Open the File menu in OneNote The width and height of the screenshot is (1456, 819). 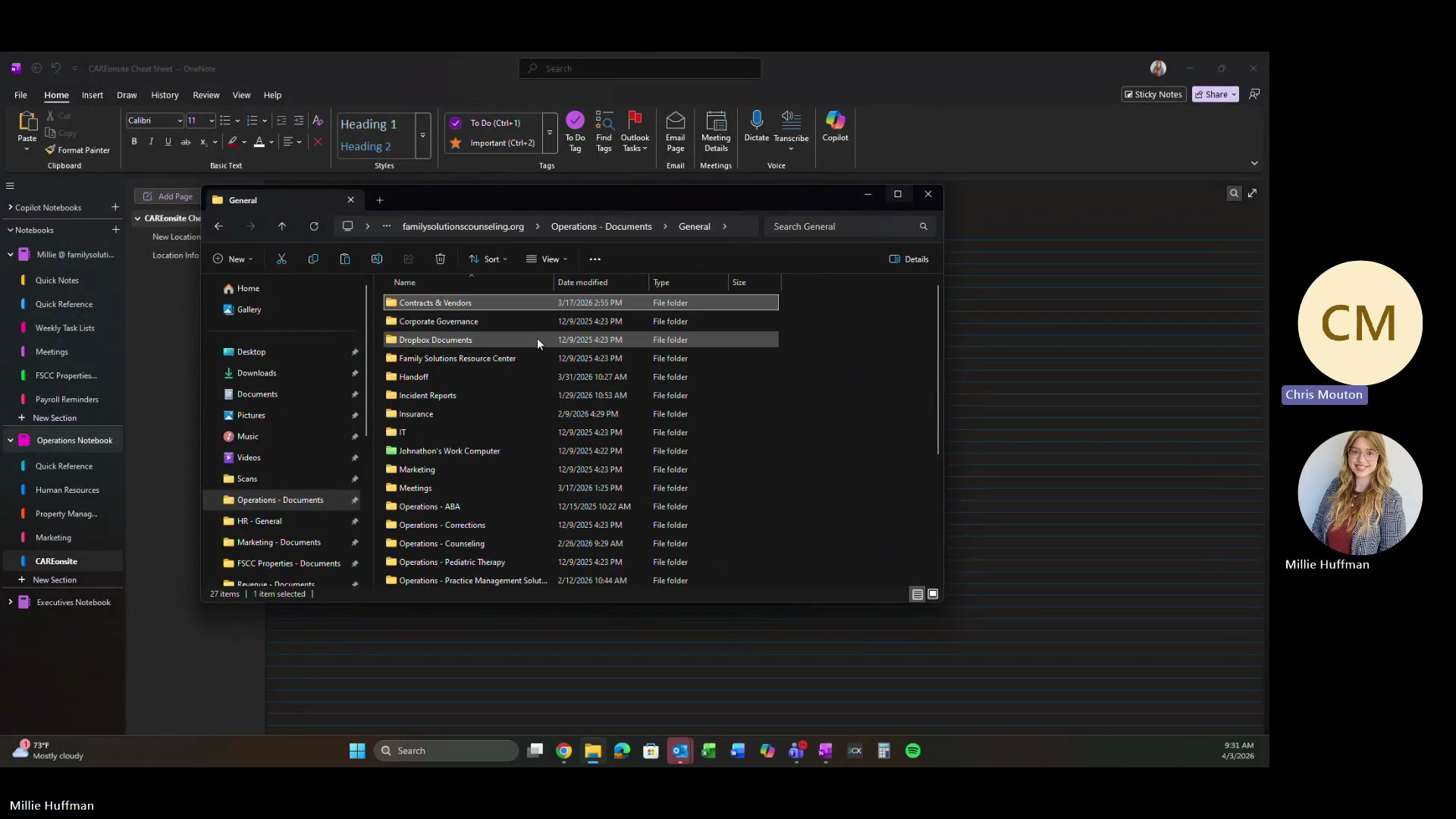pyautogui.click(x=20, y=96)
